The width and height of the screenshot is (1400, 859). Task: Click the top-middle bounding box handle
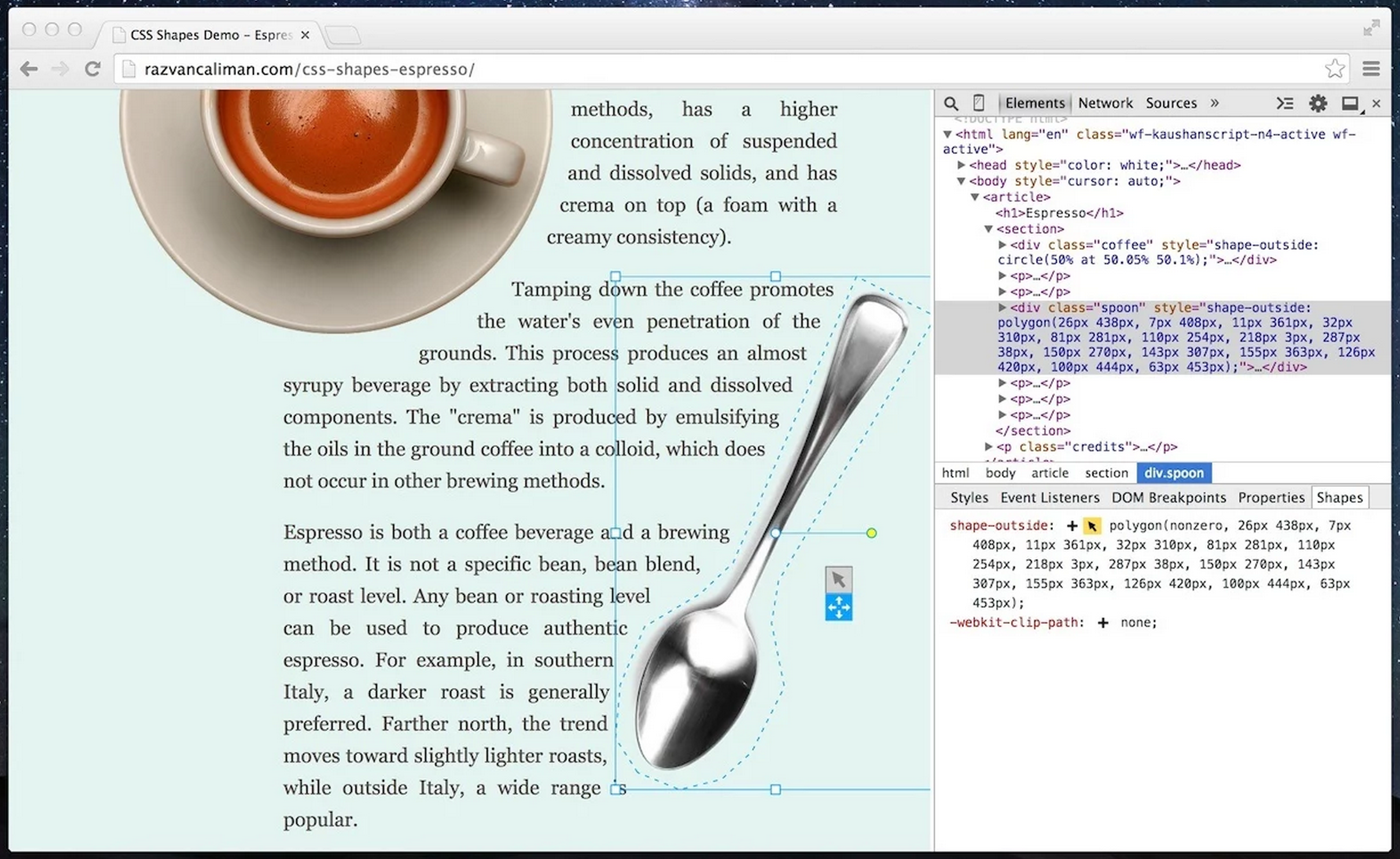pyautogui.click(x=776, y=277)
